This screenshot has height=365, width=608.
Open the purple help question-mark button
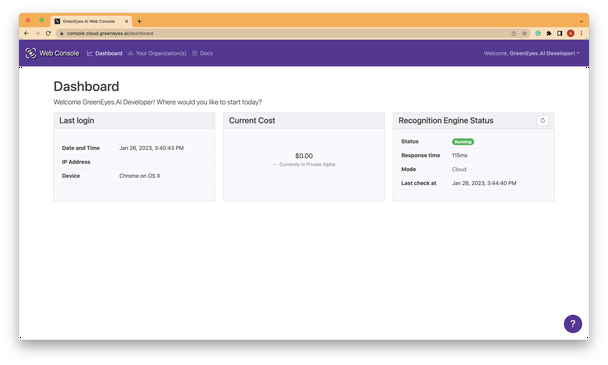coord(573,323)
